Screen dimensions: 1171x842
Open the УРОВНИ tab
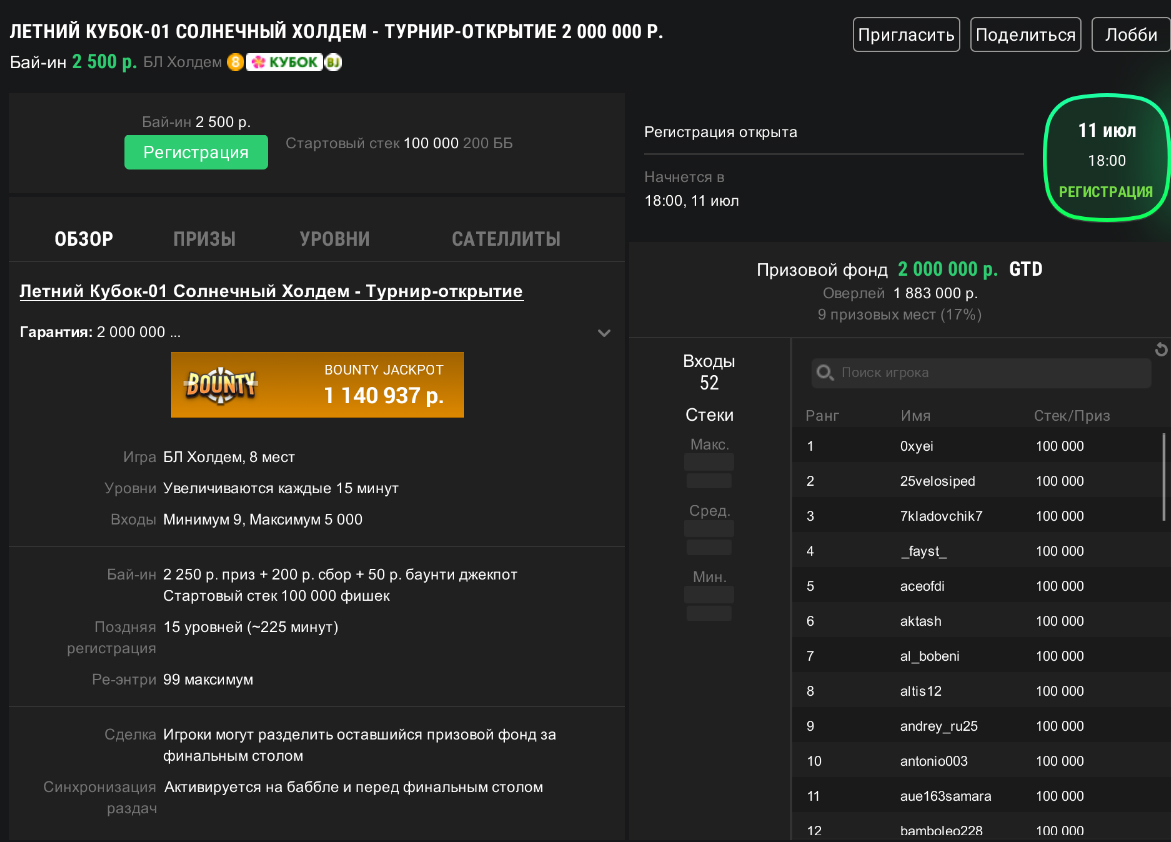334,239
